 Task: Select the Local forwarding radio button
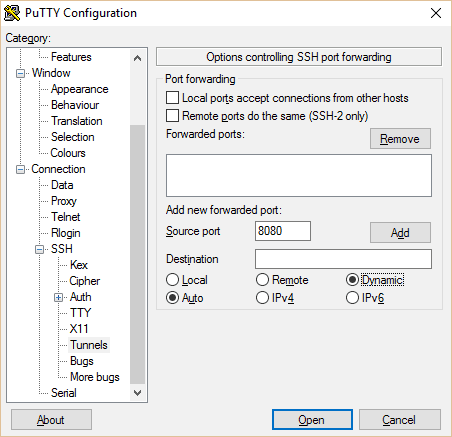pos(172,280)
